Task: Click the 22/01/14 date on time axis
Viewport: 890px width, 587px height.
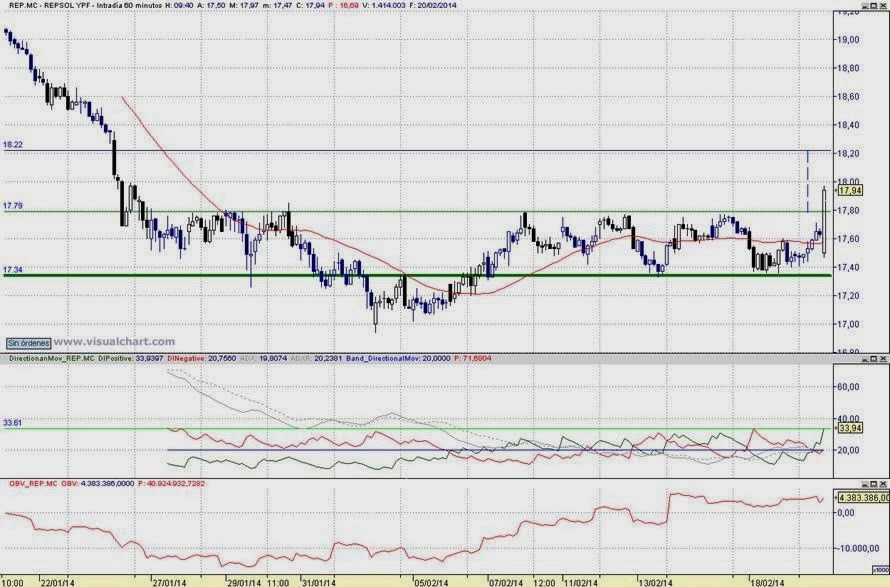Action: tap(58, 582)
